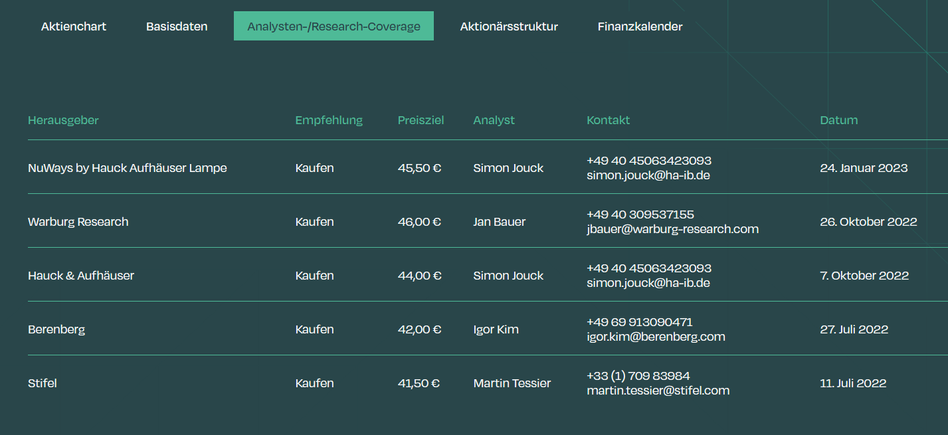Click the Herausgeber column header

(x=63, y=120)
